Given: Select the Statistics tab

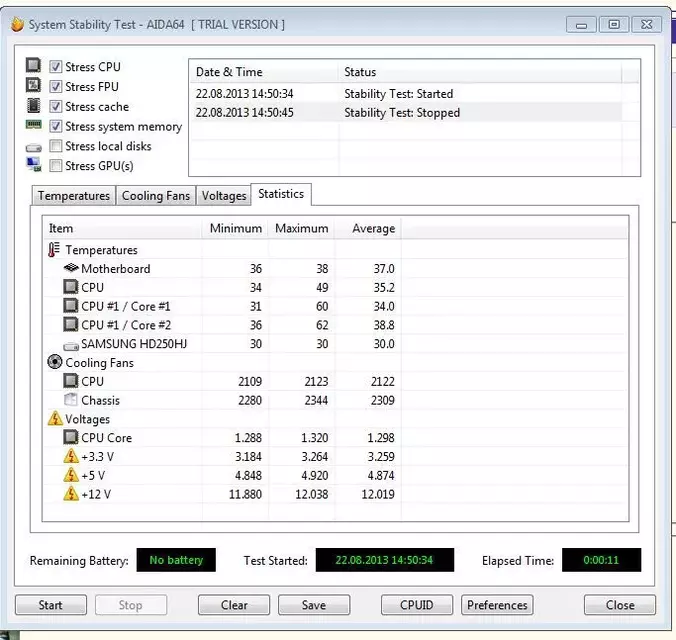Looking at the screenshot, I should [281, 194].
